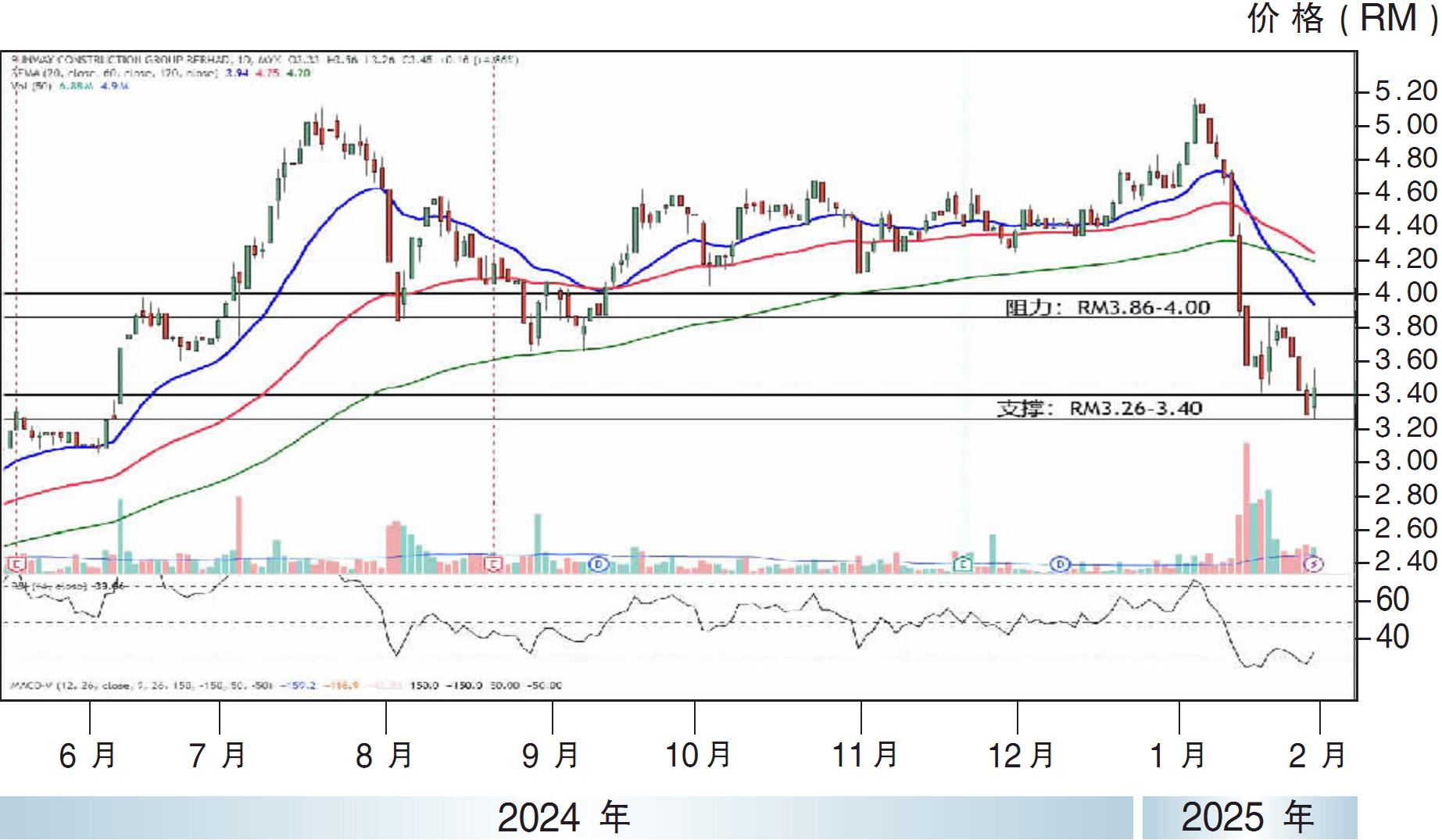Click the 12月 month label
This screenshot has height=840, width=1442.
pos(1021,755)
